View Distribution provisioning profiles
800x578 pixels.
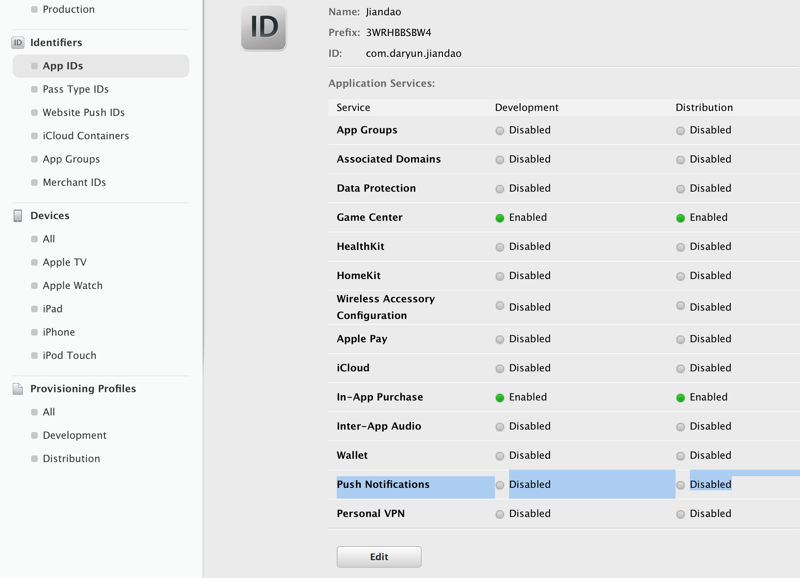pyautogui.click(x=71, y=459)
